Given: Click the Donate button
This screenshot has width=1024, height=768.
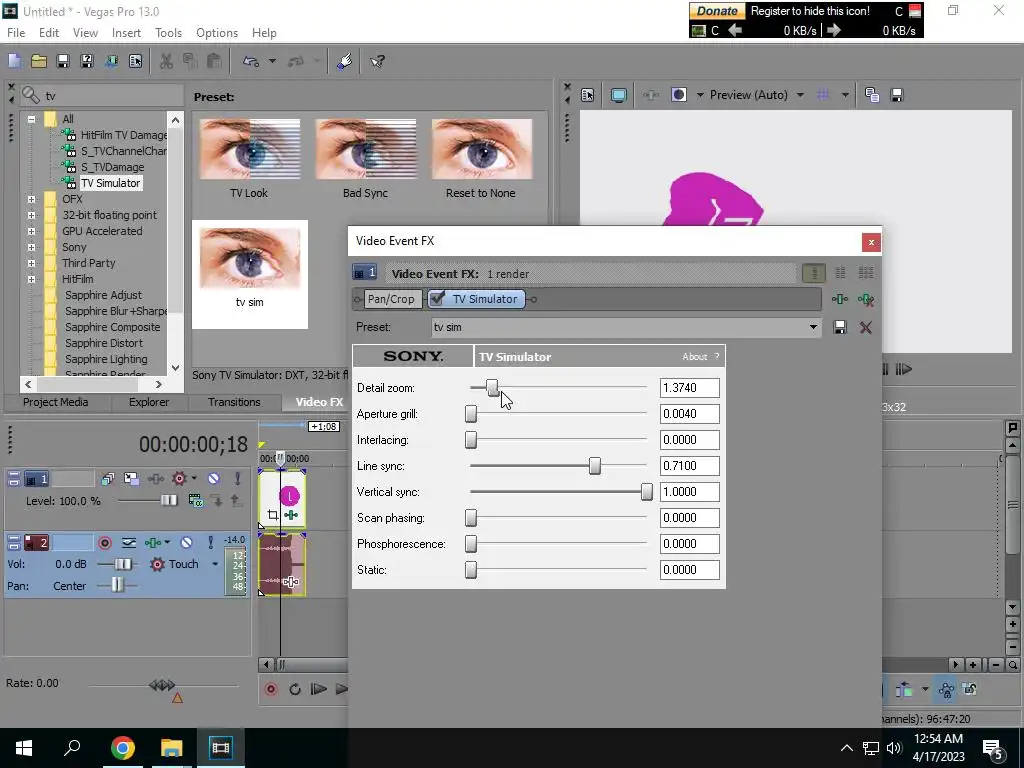Looking at the screenshot, I should tap(717, 11).
